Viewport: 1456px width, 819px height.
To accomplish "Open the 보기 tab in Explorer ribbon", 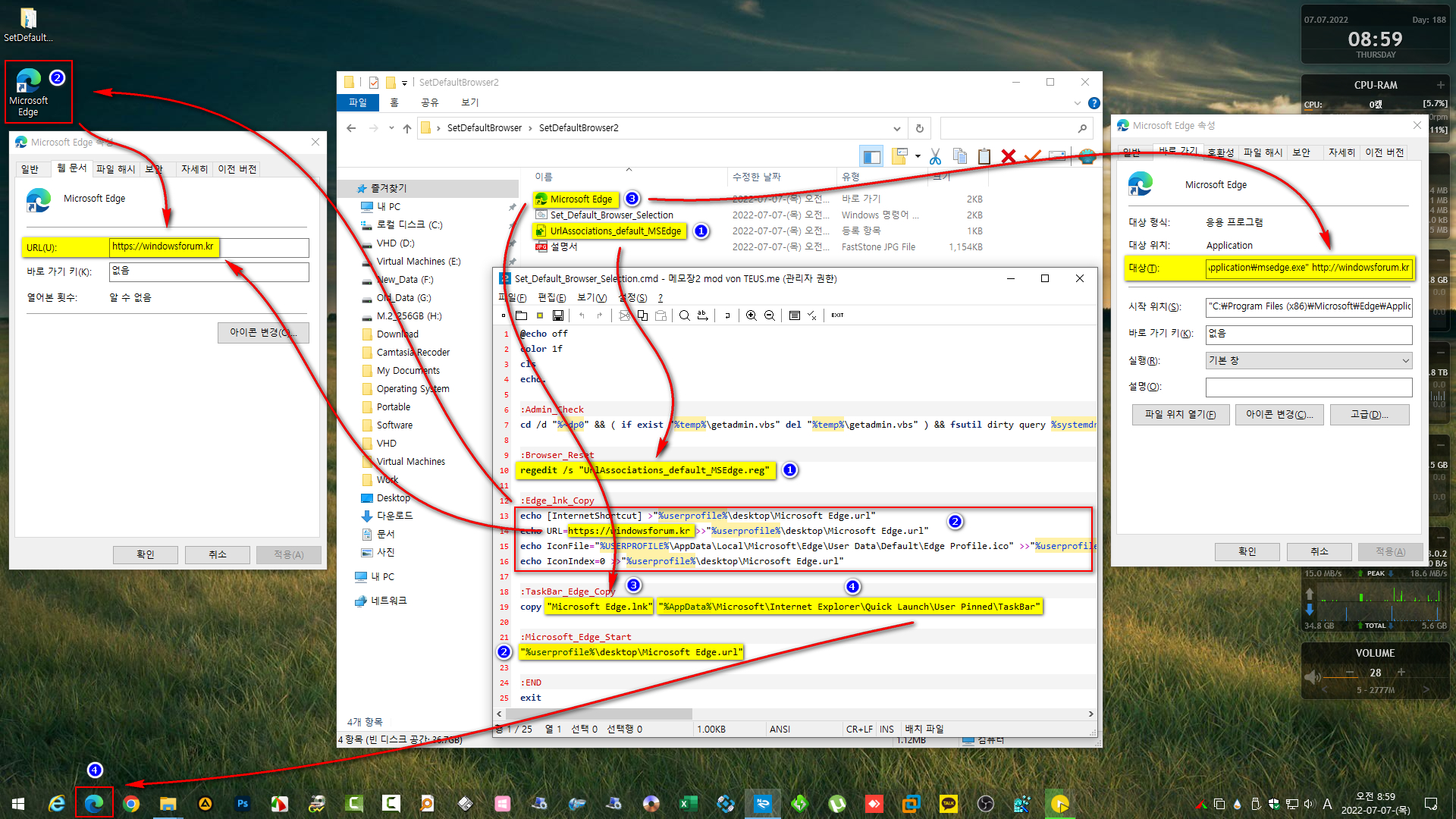I will pos(470,102).
